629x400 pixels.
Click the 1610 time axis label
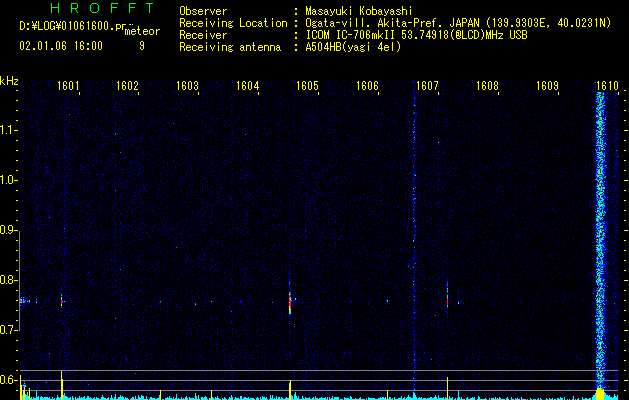click(607, 86)
